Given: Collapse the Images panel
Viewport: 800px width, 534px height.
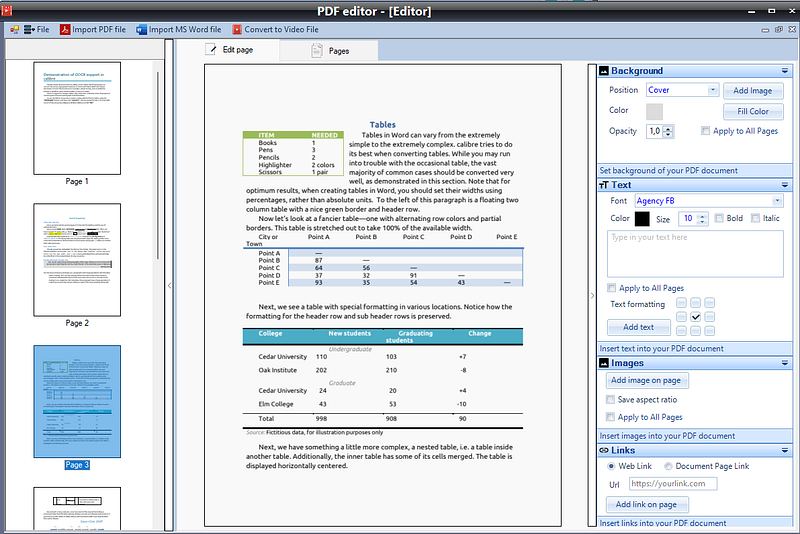Looking at the screenshot, I should pos(785,363).
